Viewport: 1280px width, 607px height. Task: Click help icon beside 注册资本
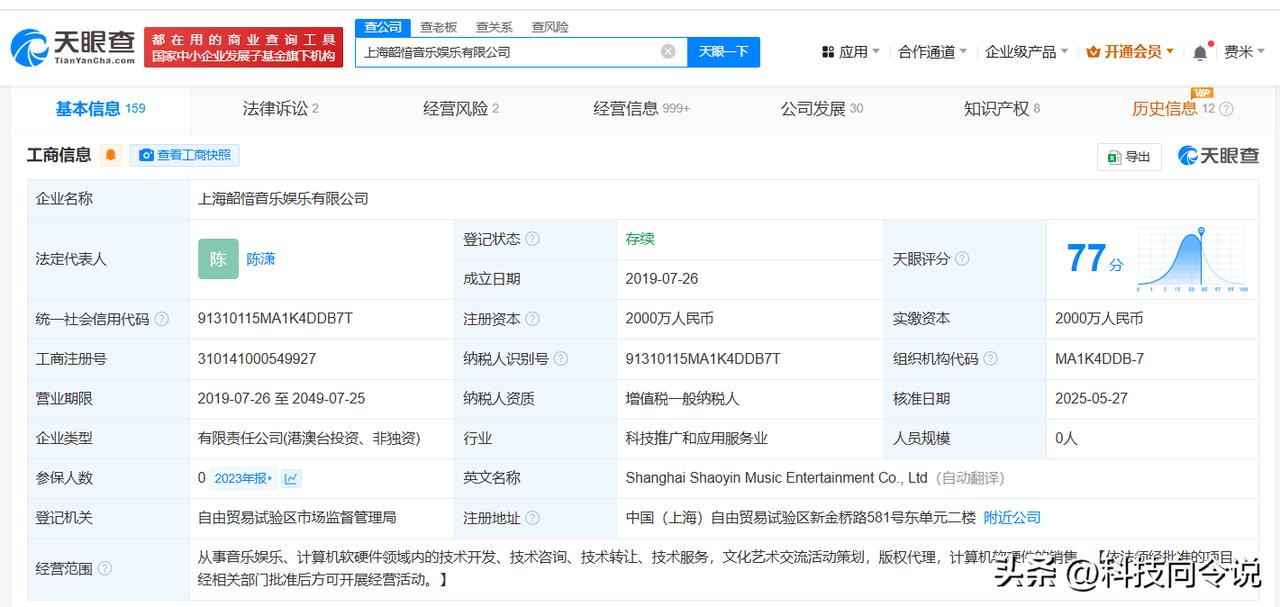[533, 319]
